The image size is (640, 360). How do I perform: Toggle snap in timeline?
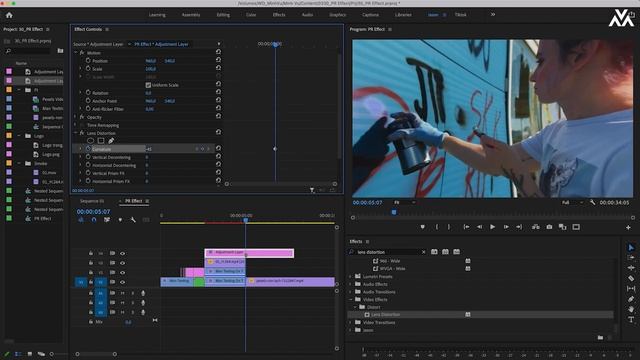click(x=94, y=220)
